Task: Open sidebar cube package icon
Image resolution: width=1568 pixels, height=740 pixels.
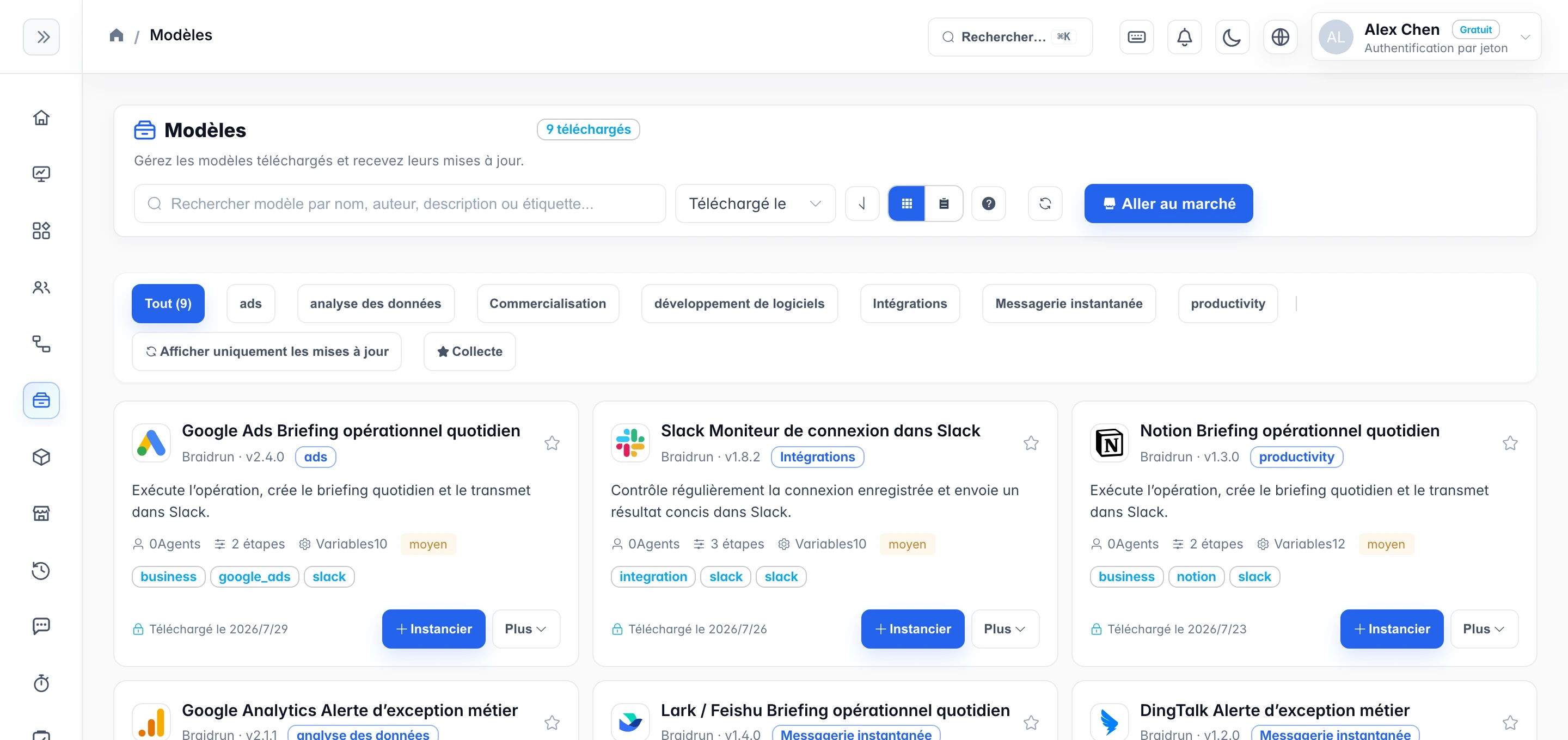Action: [x=41, y=457]
